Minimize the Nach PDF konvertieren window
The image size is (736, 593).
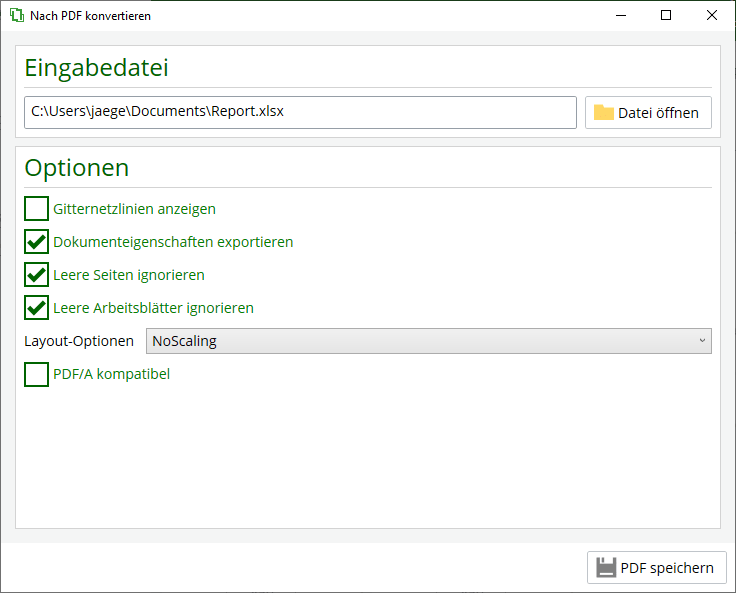(x=620, y=16)
